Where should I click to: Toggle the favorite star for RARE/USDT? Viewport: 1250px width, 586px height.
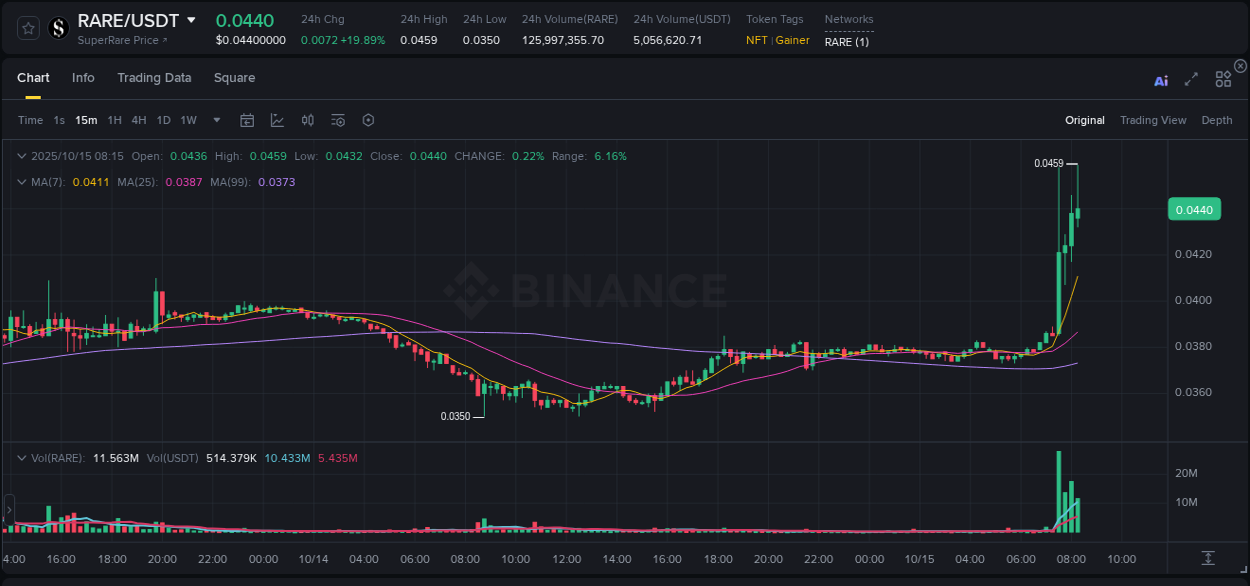click(x=27, y=29)
